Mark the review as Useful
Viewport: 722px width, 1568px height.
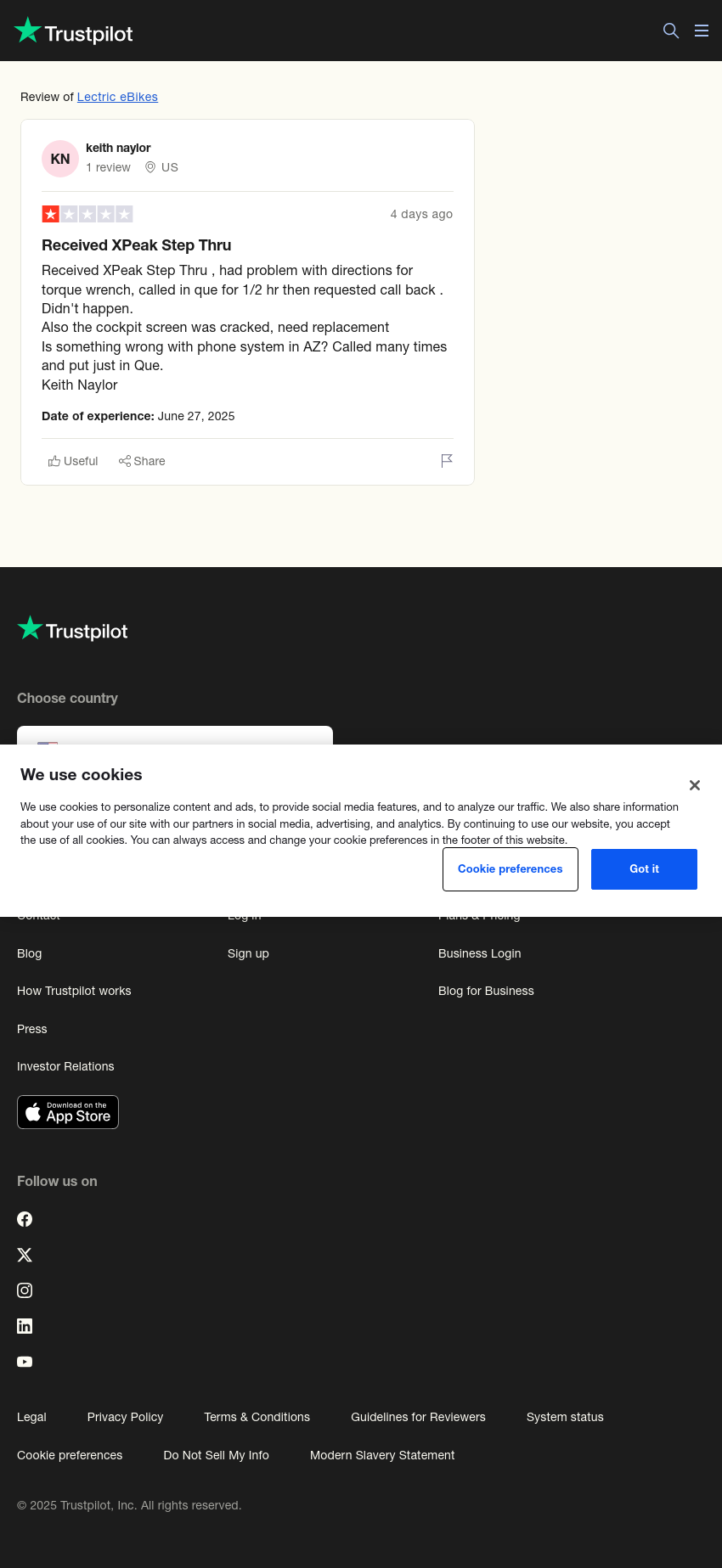(73, 461)
